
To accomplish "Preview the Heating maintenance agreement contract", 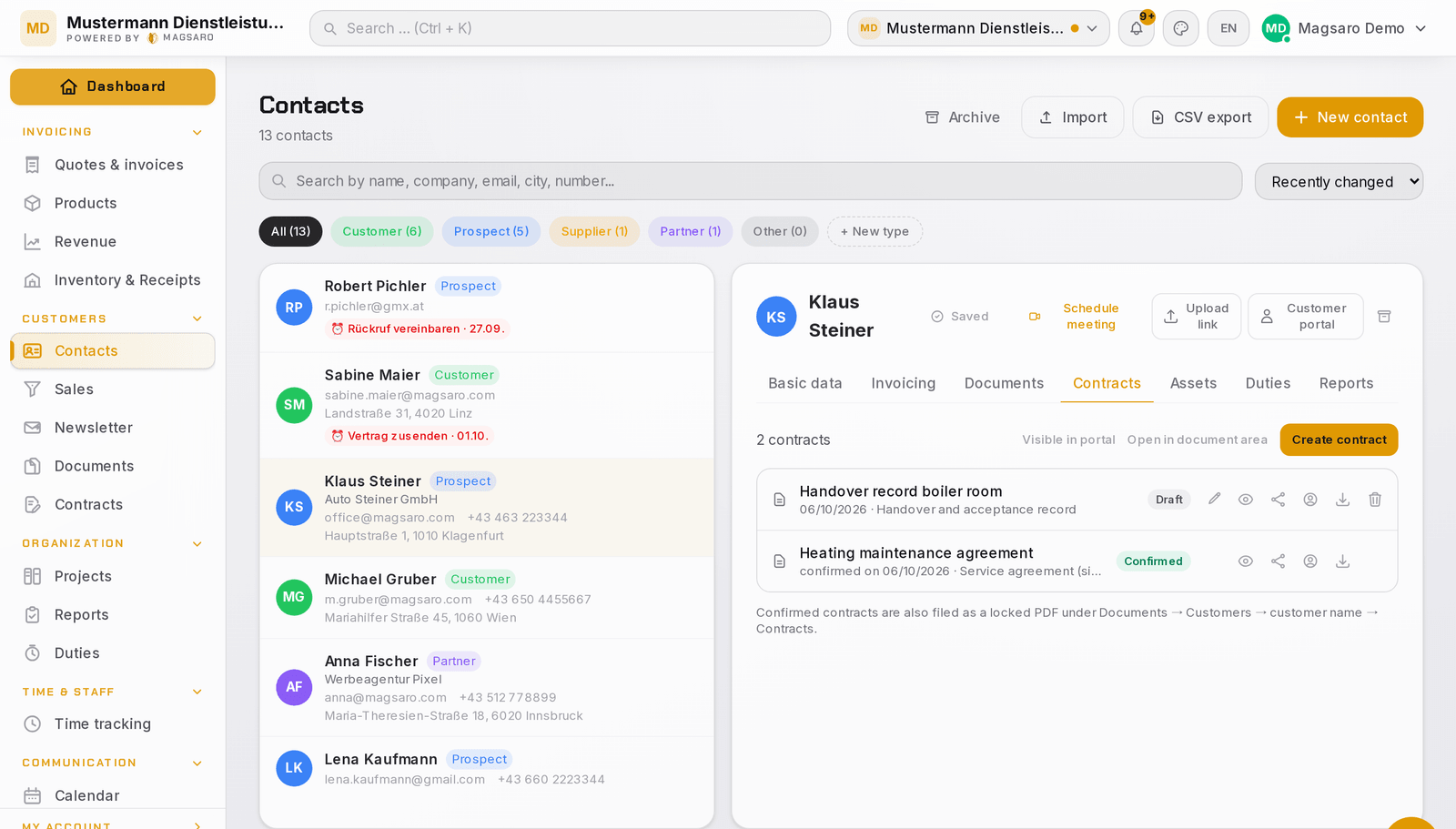I will click(1246, 561).
